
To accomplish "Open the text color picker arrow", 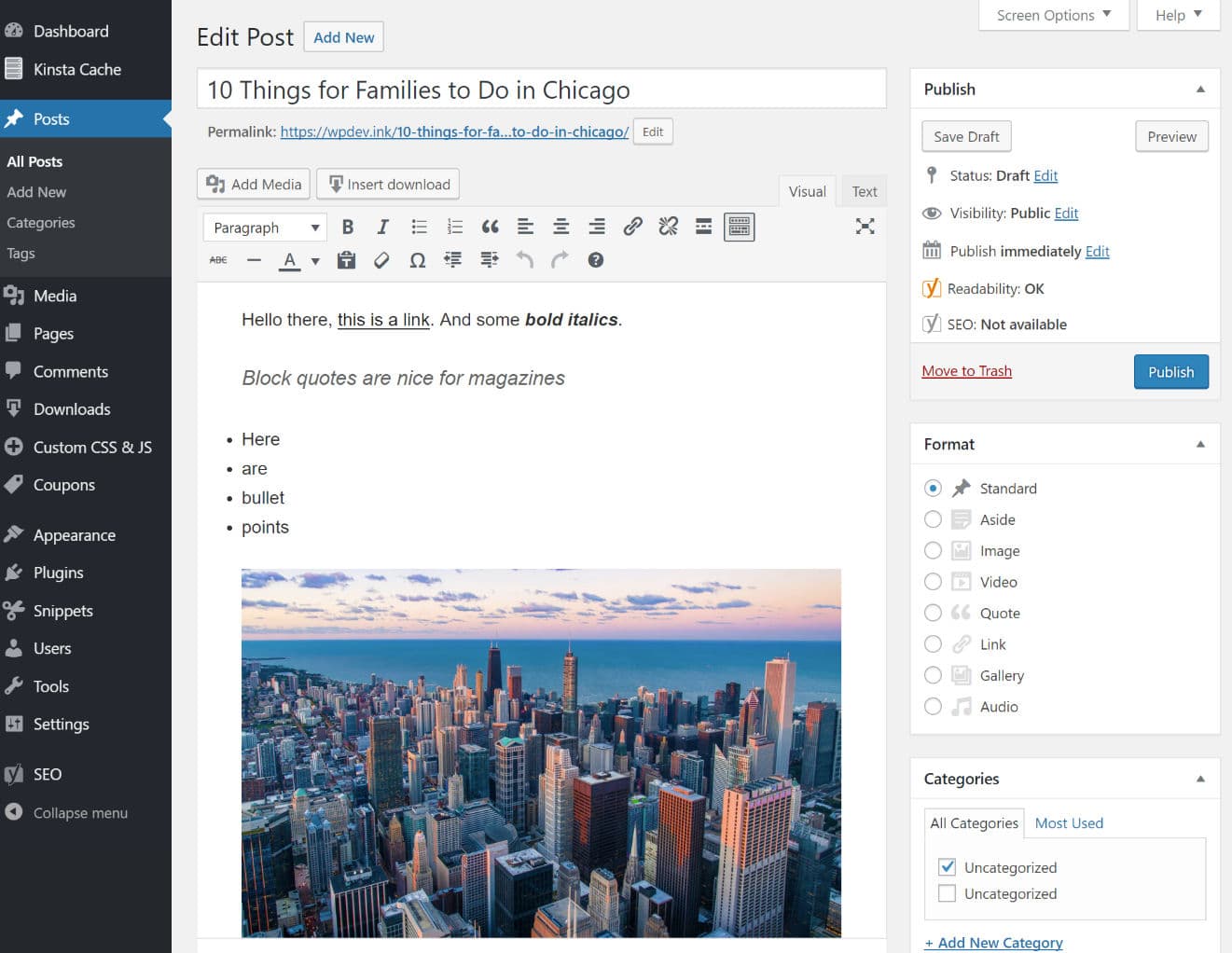I will pos(315,260).
